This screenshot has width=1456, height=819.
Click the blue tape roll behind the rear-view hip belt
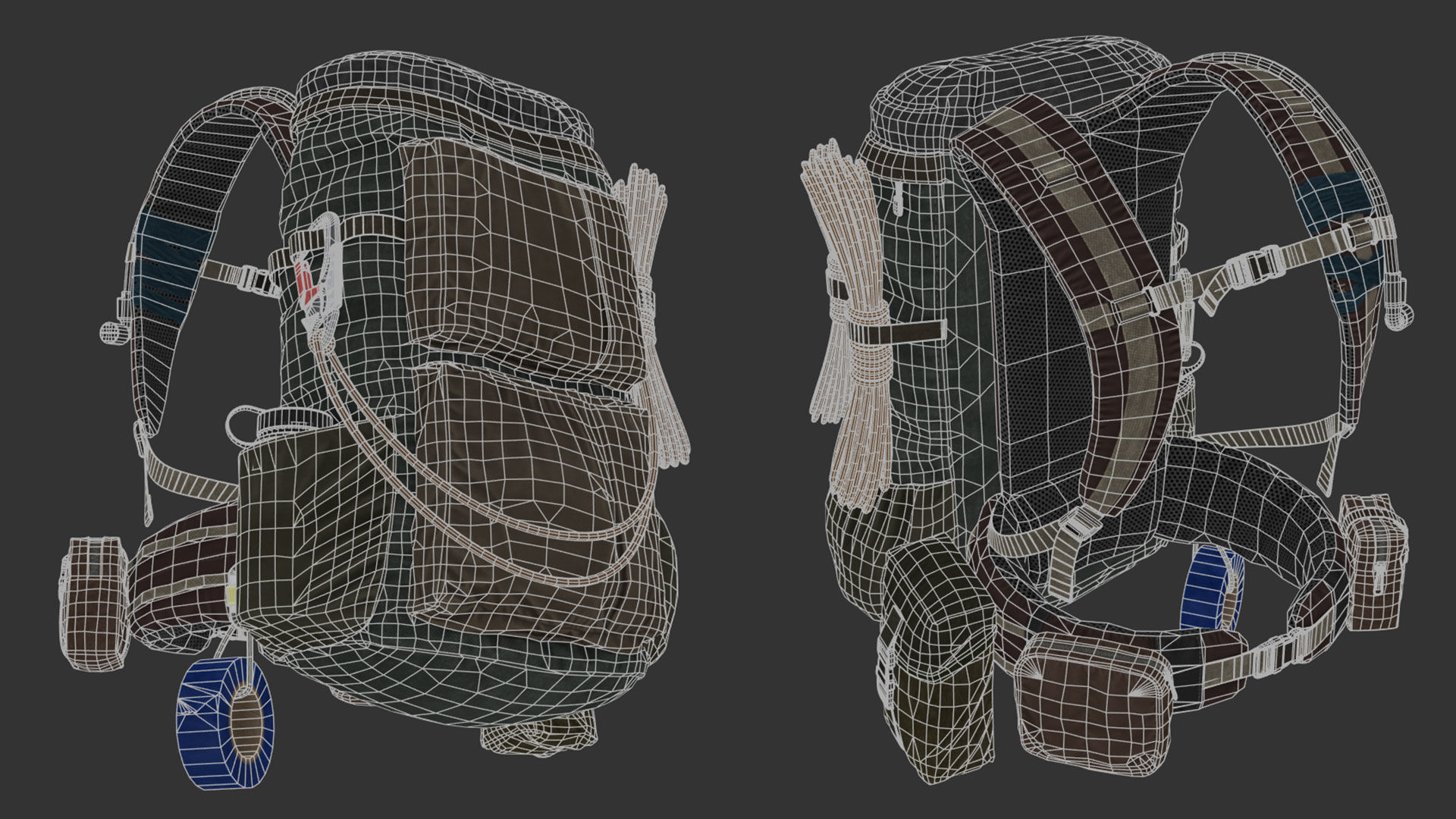[1211, 588]
